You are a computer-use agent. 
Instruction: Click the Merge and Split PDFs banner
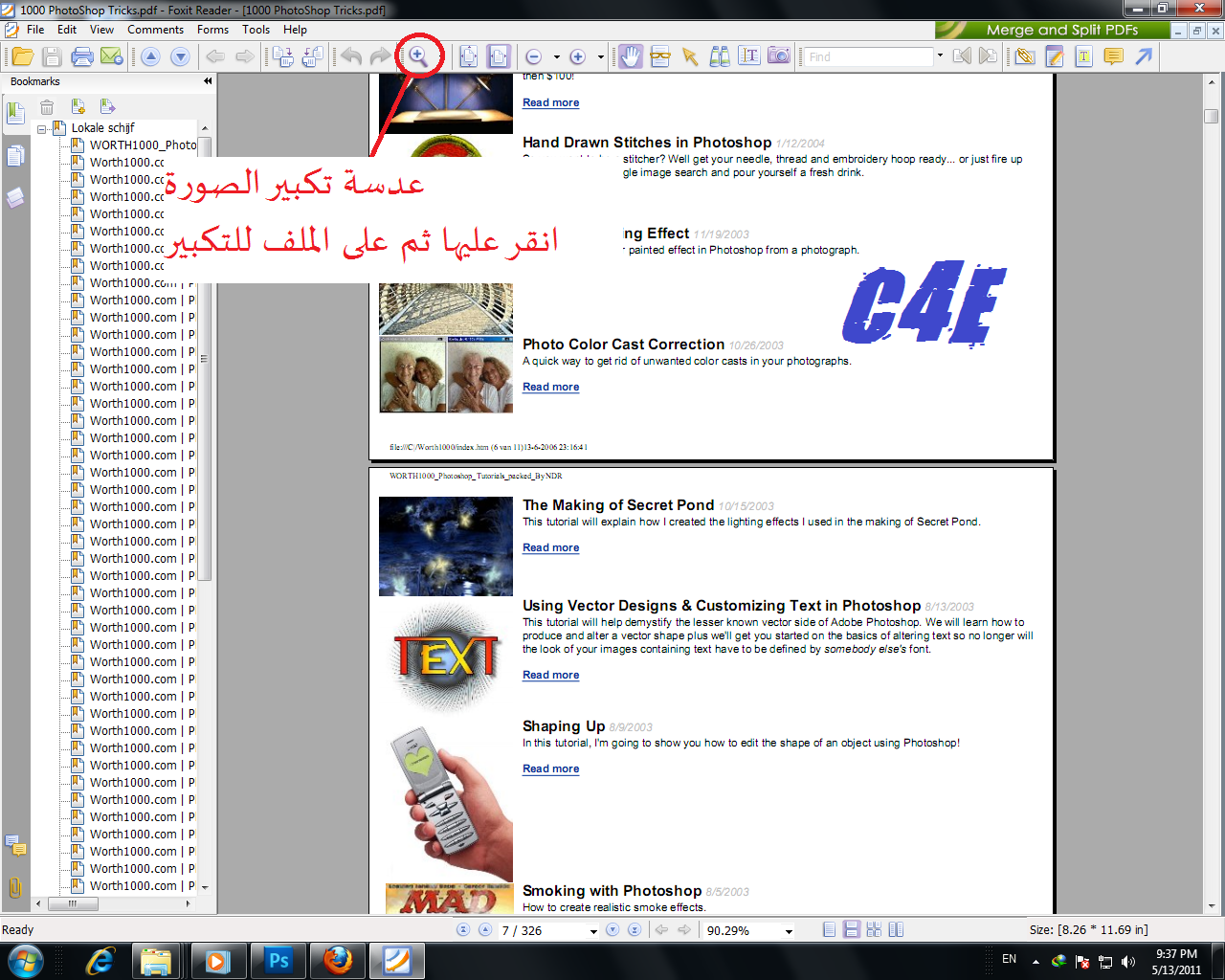tap(1053, 30)
